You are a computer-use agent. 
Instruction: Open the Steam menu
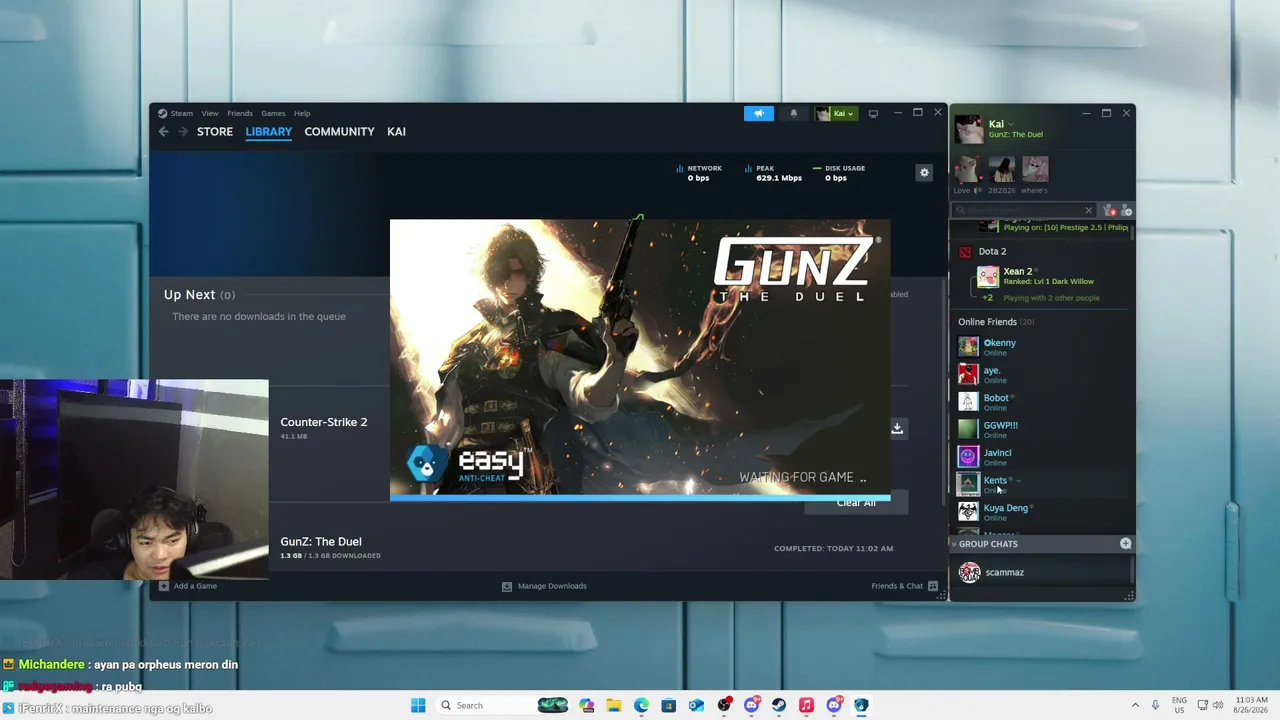181,113
